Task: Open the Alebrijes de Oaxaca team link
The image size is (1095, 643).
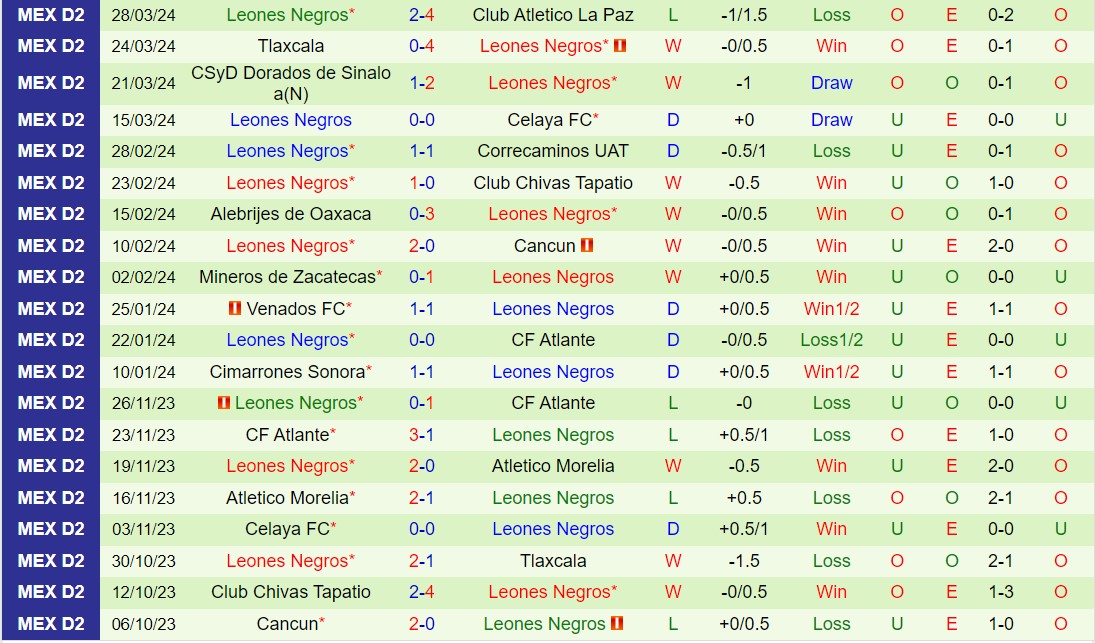Action: click(290, 214)
